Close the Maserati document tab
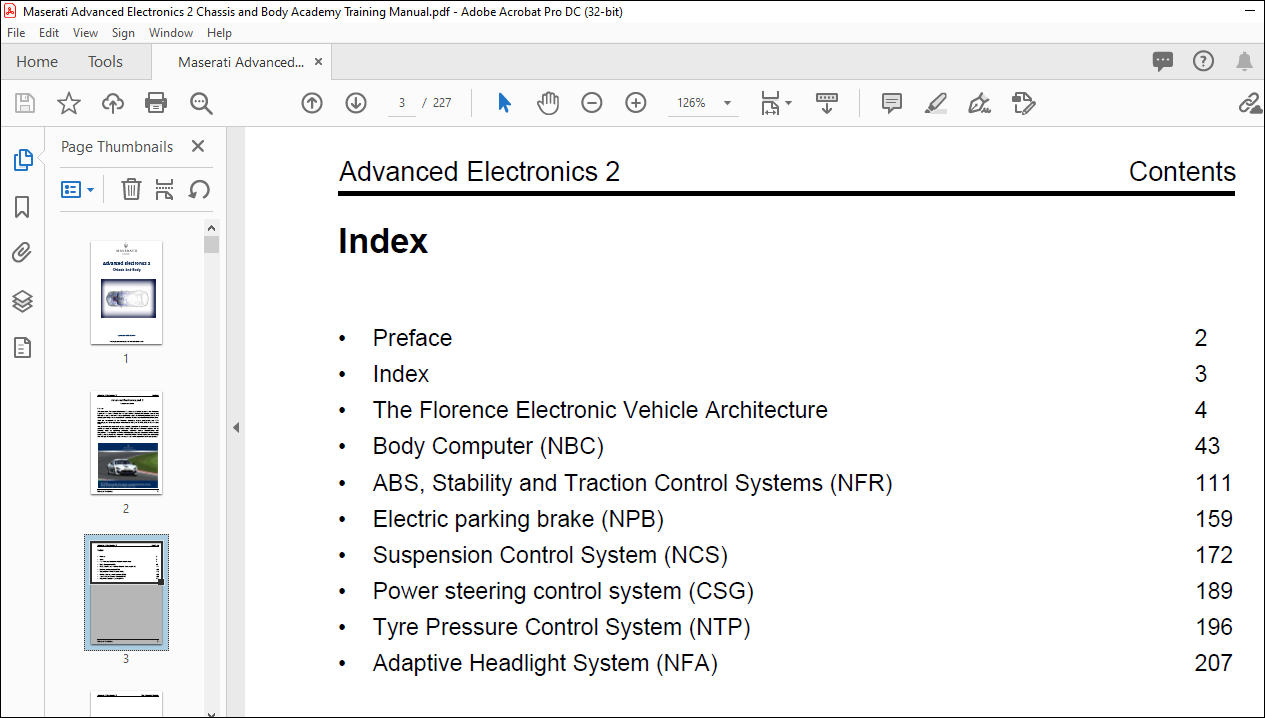Image resolution: width=1265 pixels, height=718 pixels. [319, 62]
